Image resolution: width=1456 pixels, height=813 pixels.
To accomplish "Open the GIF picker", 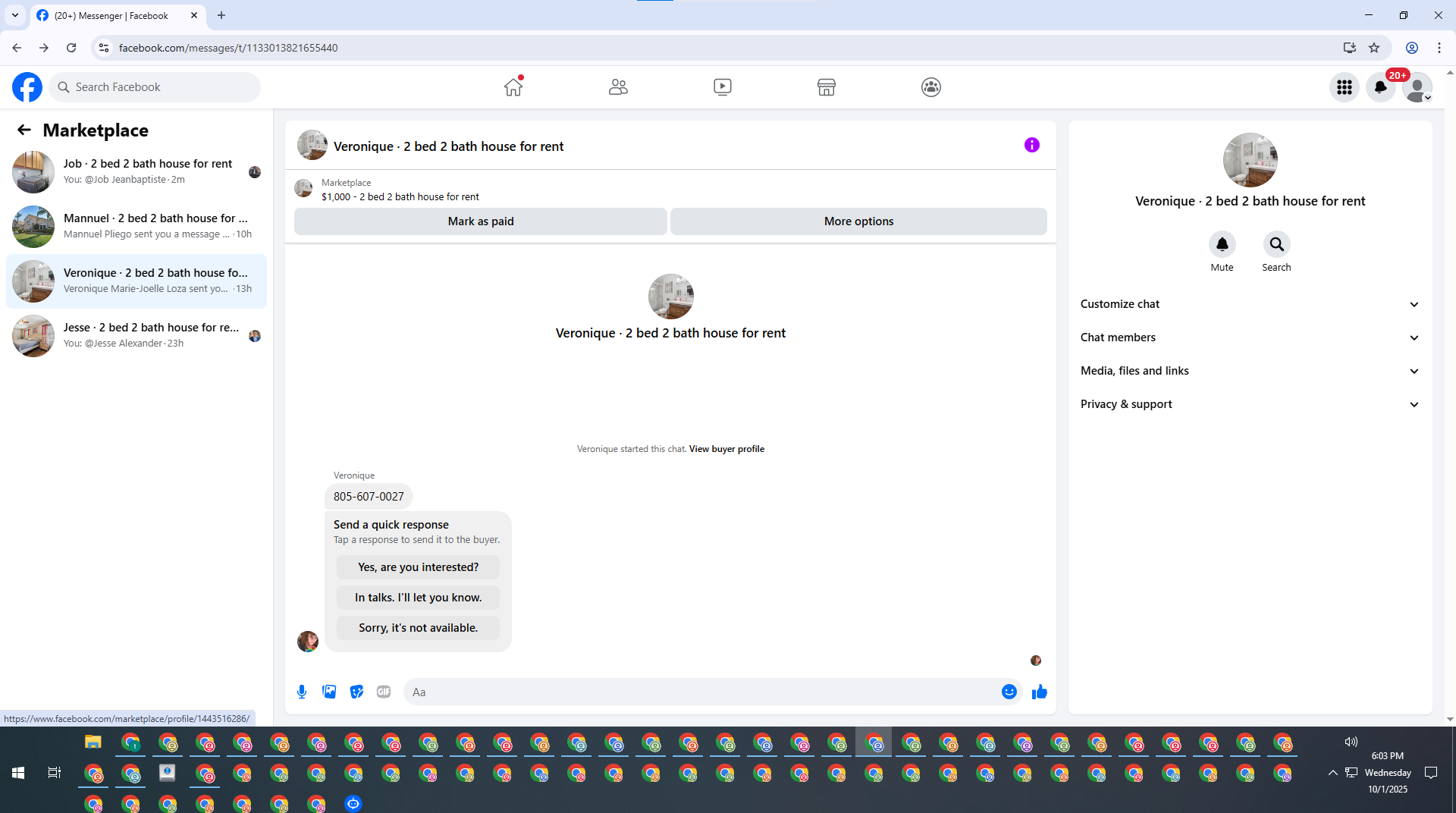I will click(384, 692).
